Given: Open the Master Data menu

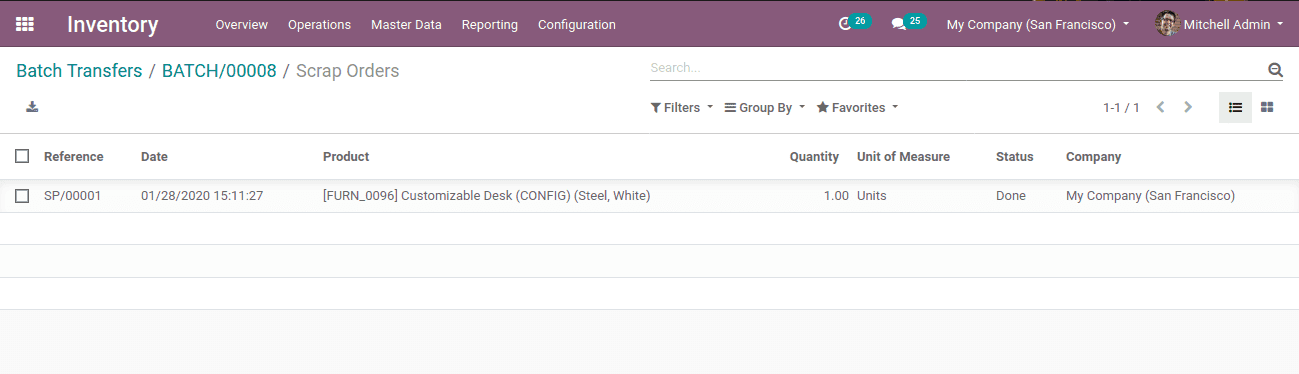Looking at the screenshot, I should (406, 24).
